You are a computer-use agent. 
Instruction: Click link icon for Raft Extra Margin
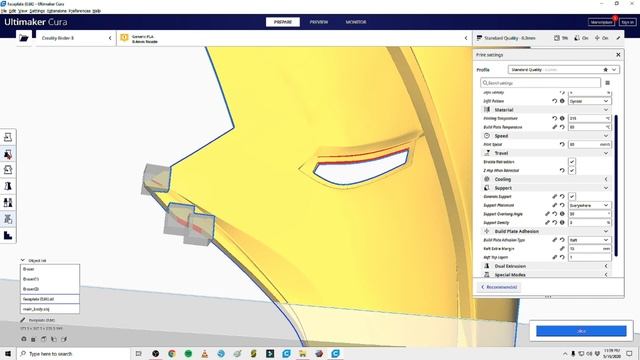click(562, 249)
